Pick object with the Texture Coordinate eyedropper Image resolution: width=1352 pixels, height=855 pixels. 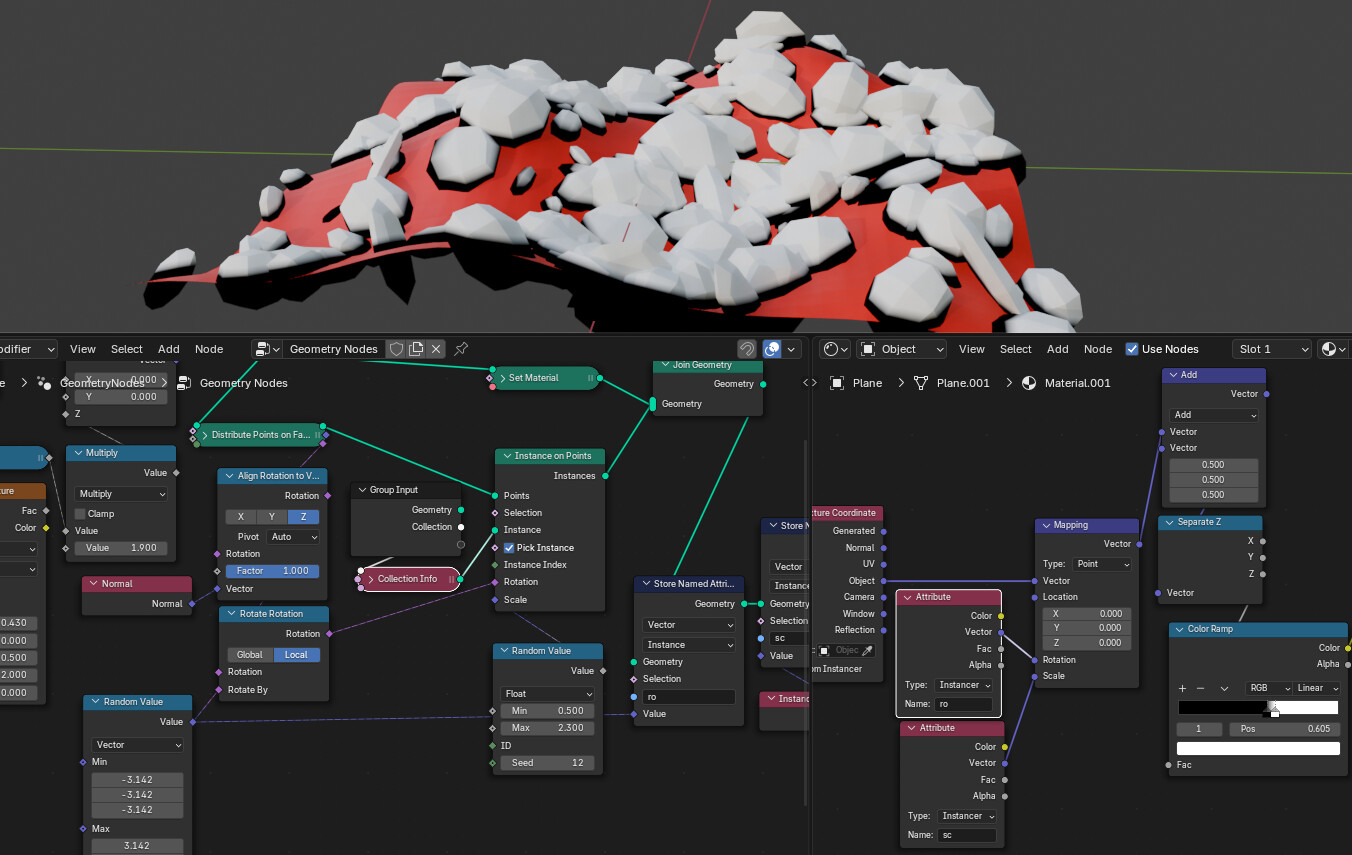(x=867, y=650)
